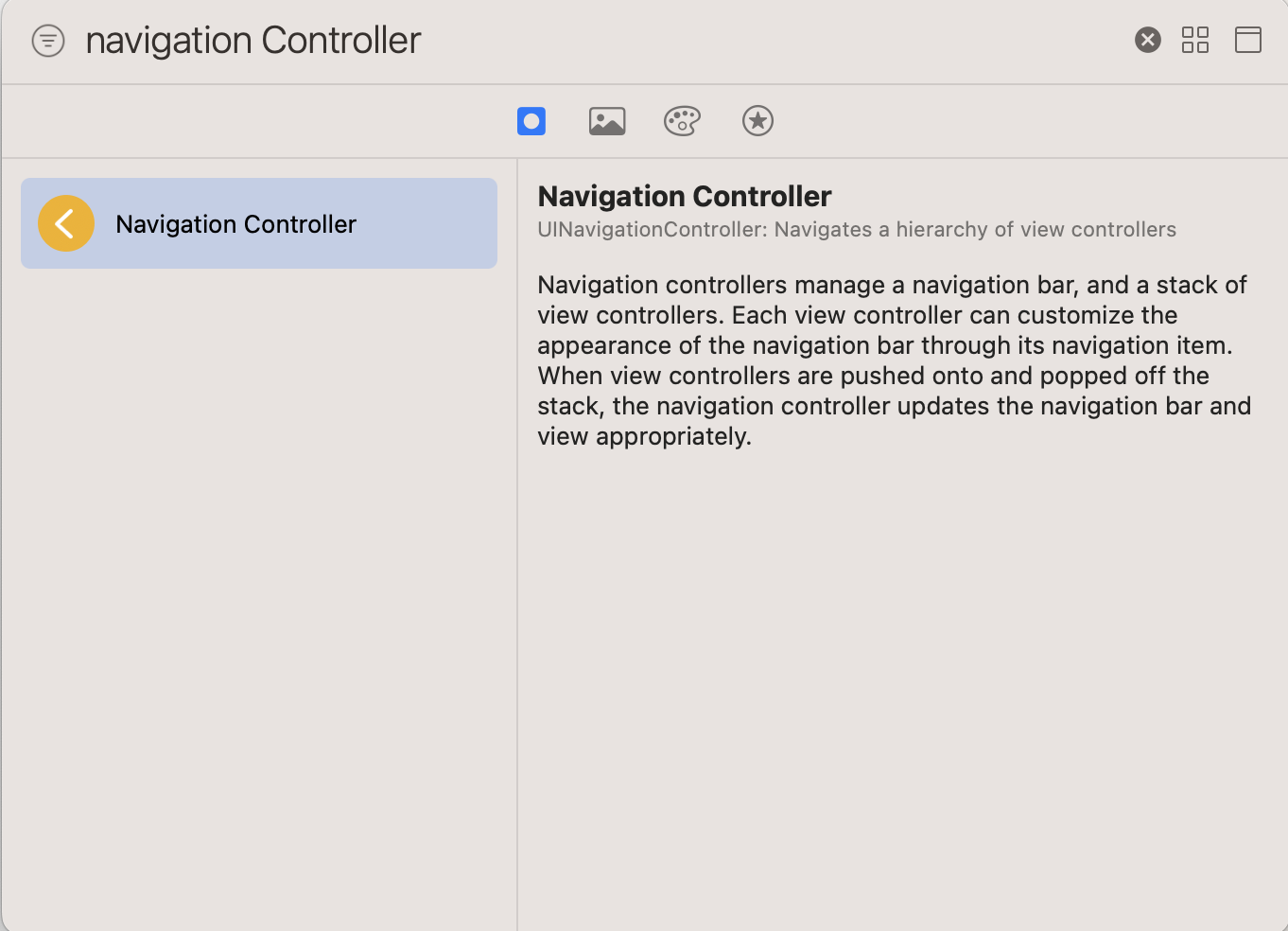Toggle the details pane window icon
1288x931 pixels.
click(x=1248, y=40)
